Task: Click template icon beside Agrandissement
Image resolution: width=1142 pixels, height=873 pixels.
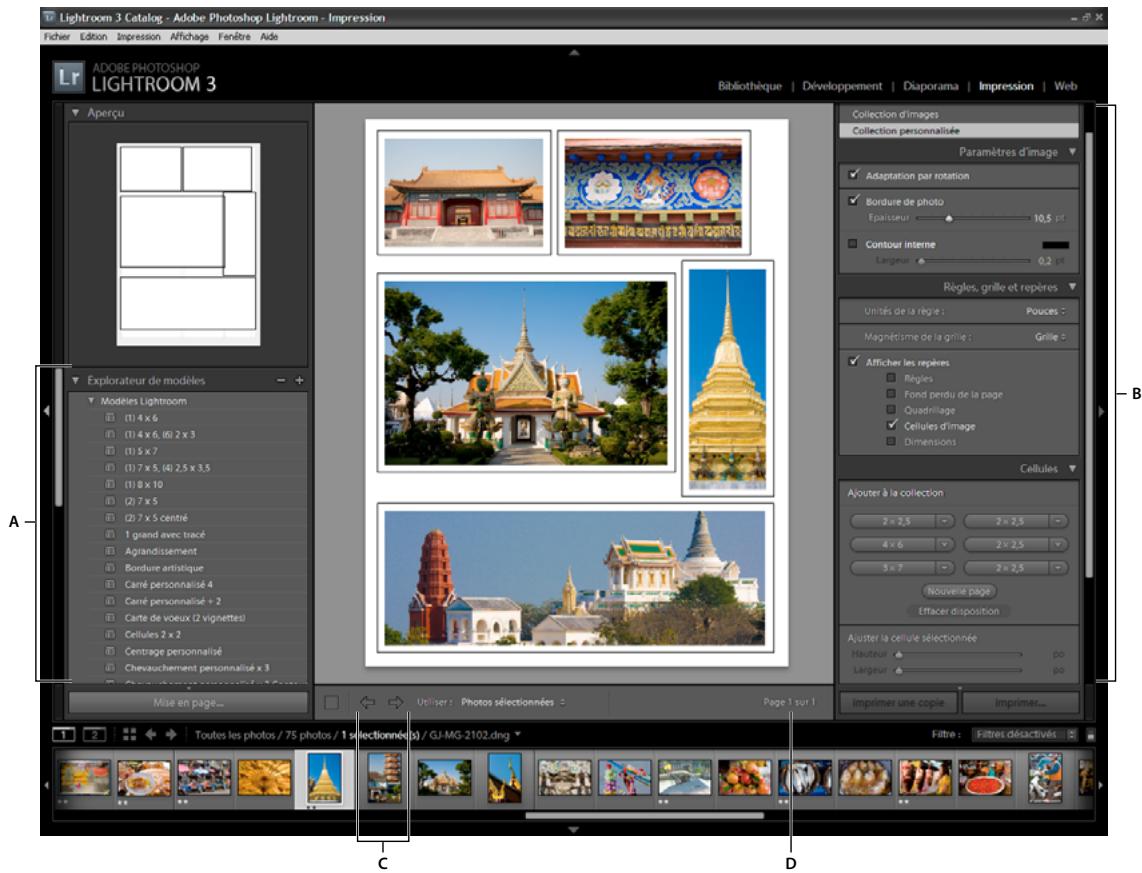Action: (x=110, y=551)
